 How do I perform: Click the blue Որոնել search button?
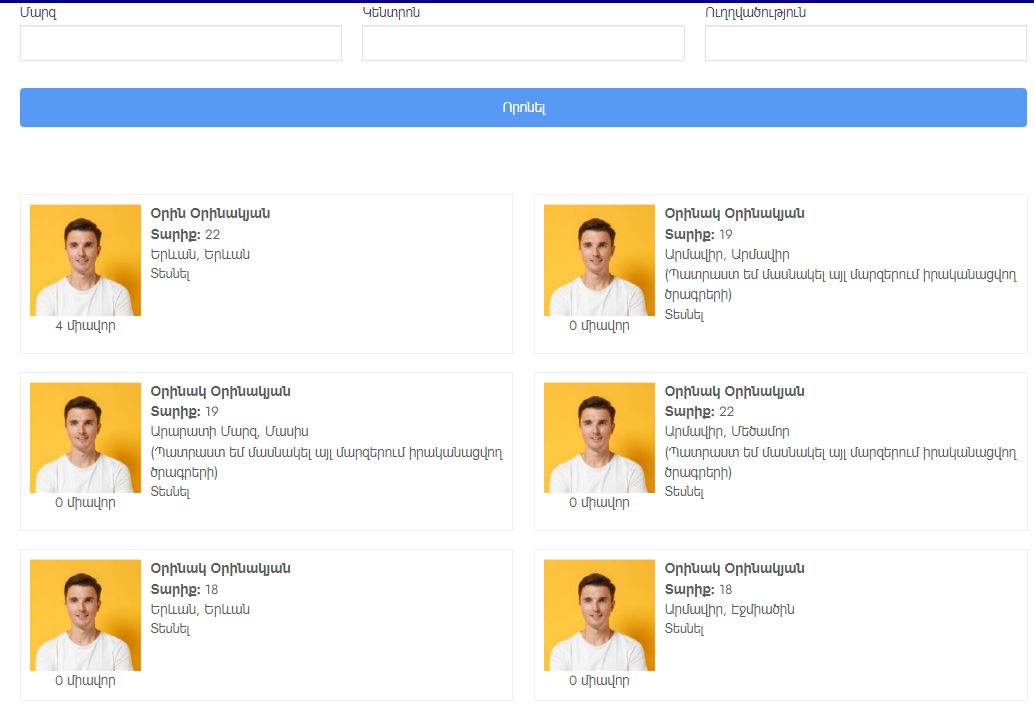tap(523, 108)
